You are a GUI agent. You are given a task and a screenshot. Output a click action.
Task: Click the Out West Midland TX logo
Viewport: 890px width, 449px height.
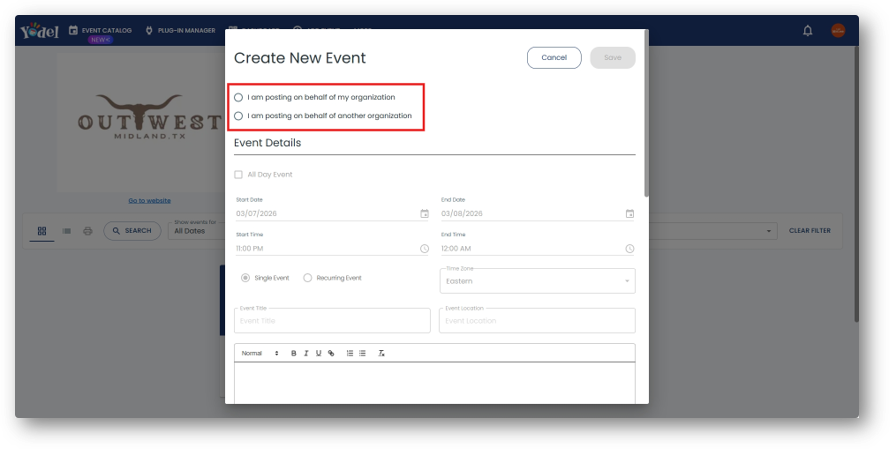coord(149,117)
